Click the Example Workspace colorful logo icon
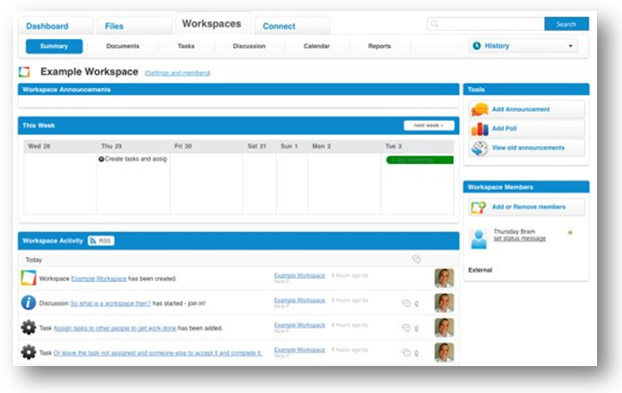This screenshot has width=622, height=393. tap(25, 72)
